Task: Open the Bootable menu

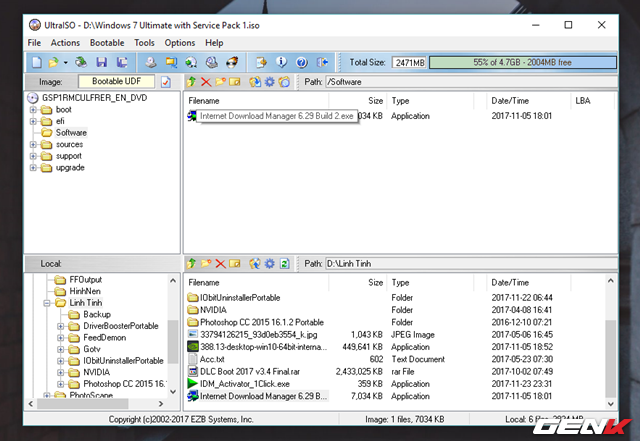Action: 107,43
